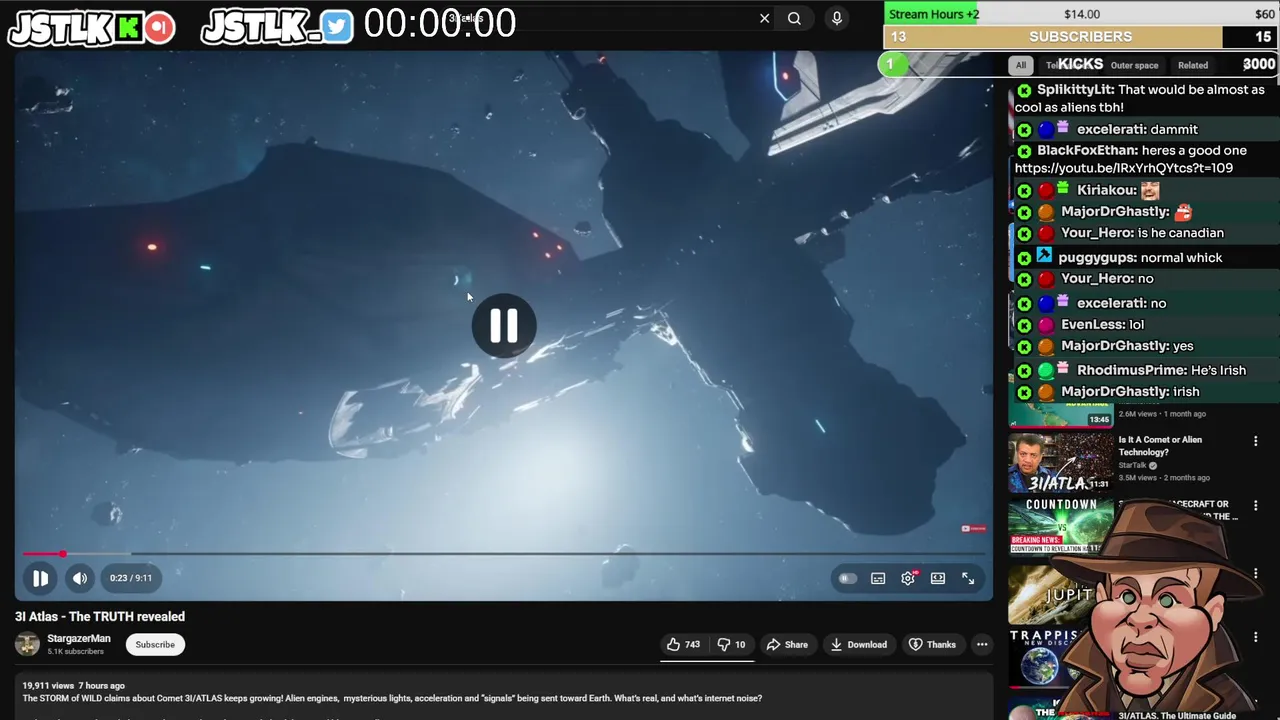
Task: Open the StargazerMan channel avatar
Action: (x=28, y=644)
